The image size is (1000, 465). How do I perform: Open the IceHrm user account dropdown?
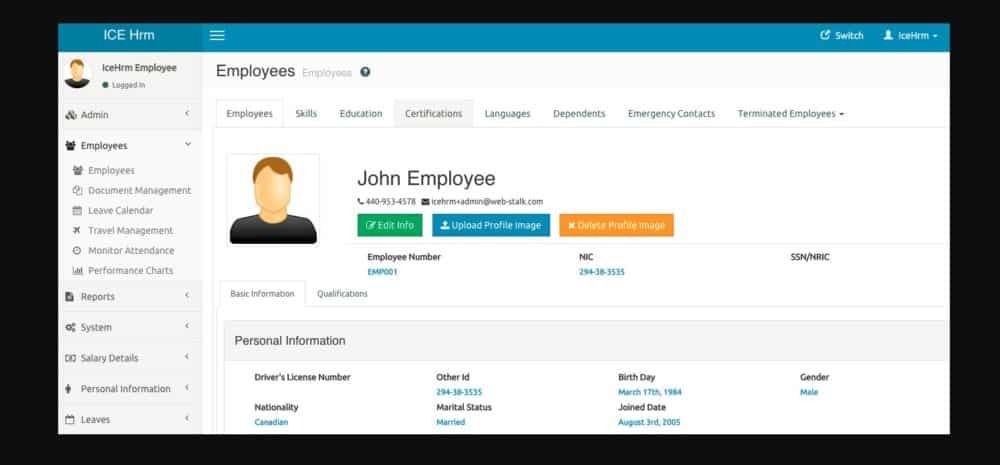pyautogui.click(x=910, y=36)
